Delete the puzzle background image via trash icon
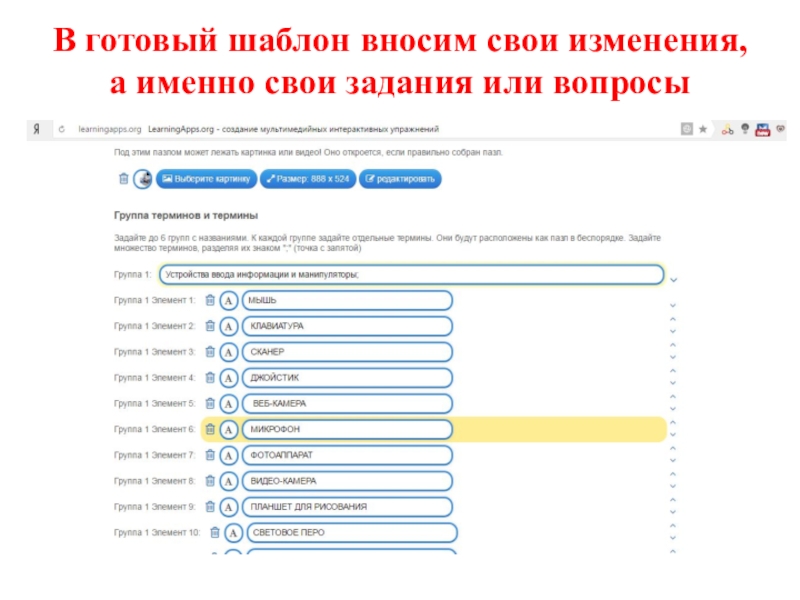800x600 pixels. pos(123,179)
